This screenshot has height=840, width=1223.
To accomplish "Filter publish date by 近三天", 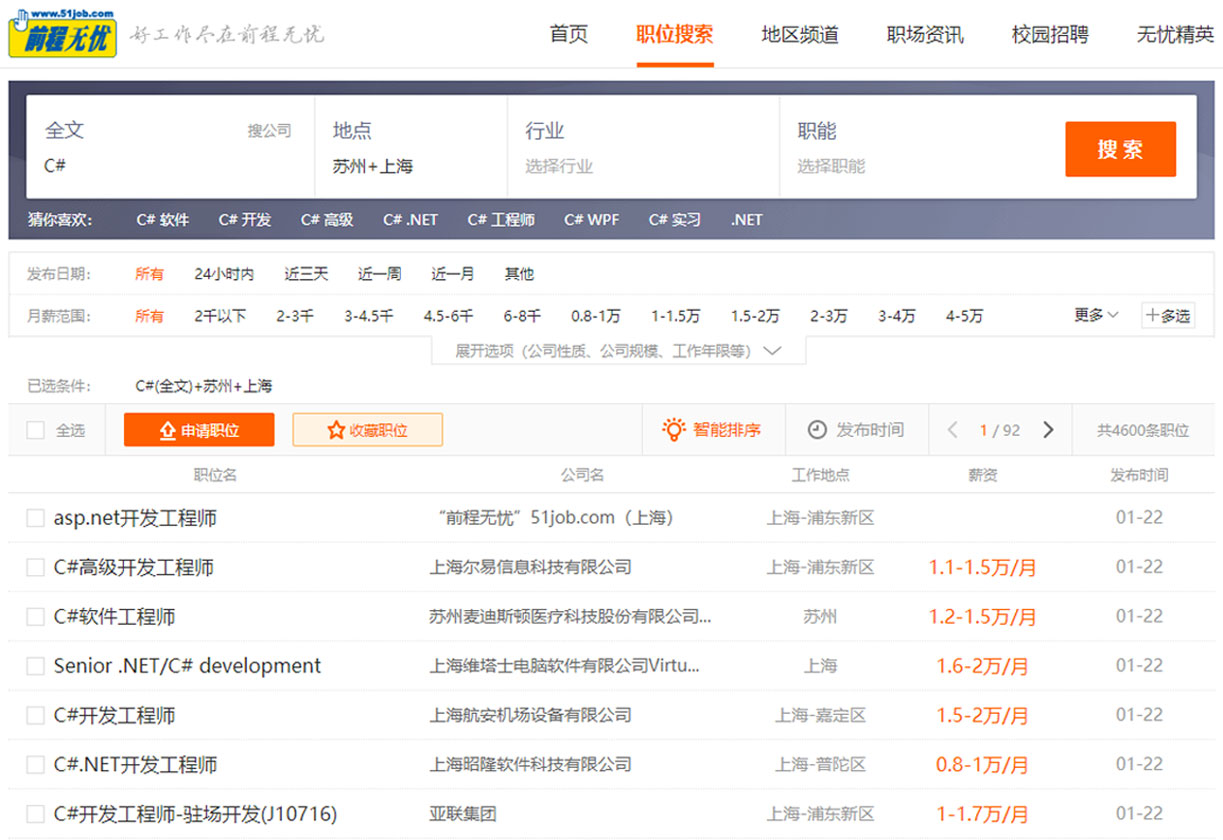I will pyautogui.click(x=306, y=274).
